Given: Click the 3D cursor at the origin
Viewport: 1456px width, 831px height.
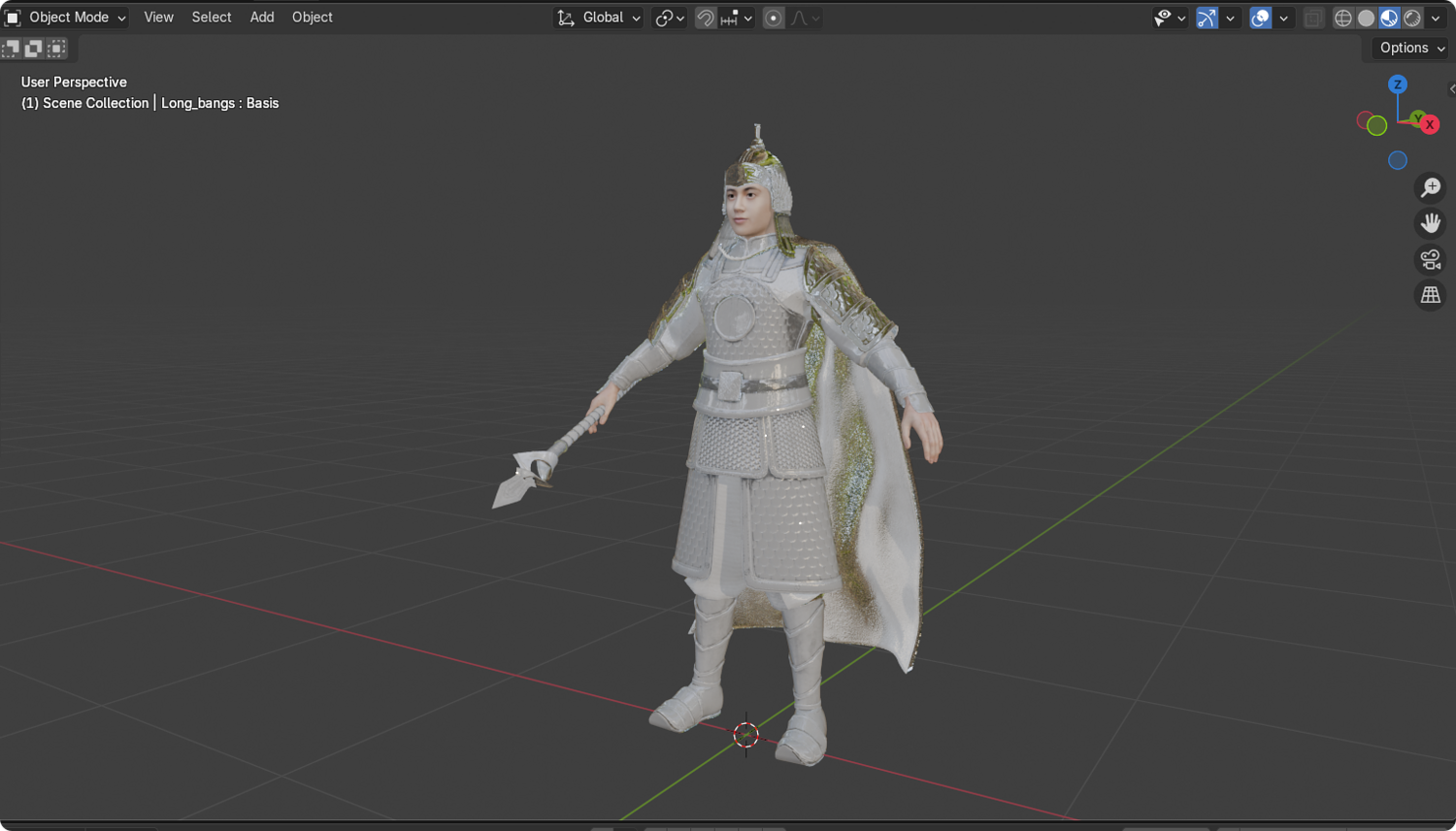Looking at the screenshot, I should 745,735.
